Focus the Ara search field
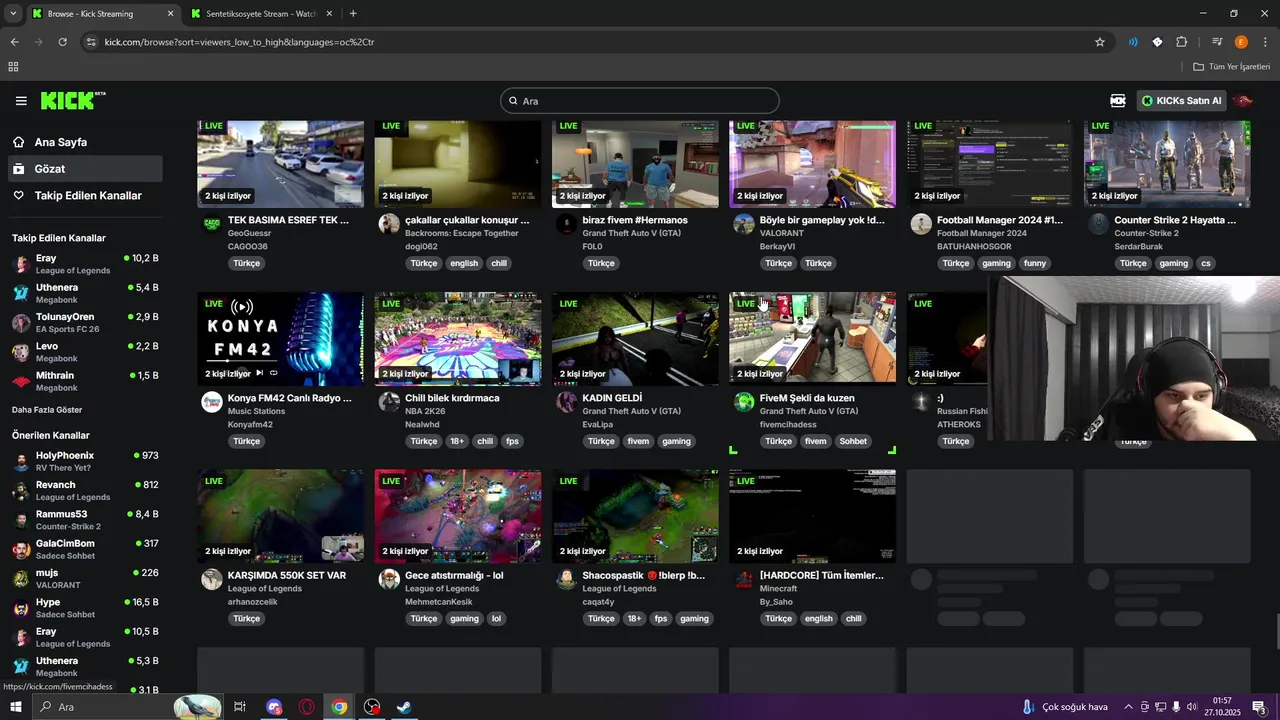Image resolution: width=1280 pixels, height=720 pixels. (x=640, y=101)
